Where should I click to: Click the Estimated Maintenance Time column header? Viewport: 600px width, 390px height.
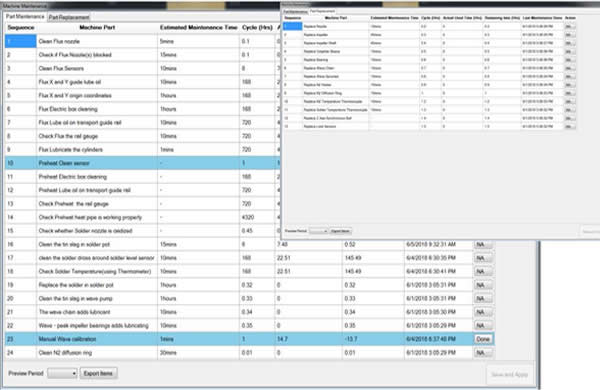click(198, 28)
